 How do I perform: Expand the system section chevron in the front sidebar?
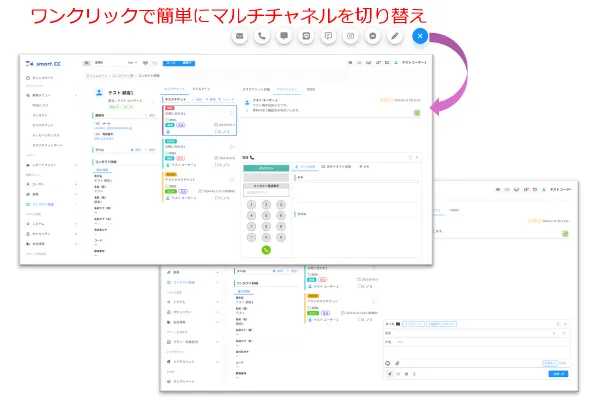76,224
